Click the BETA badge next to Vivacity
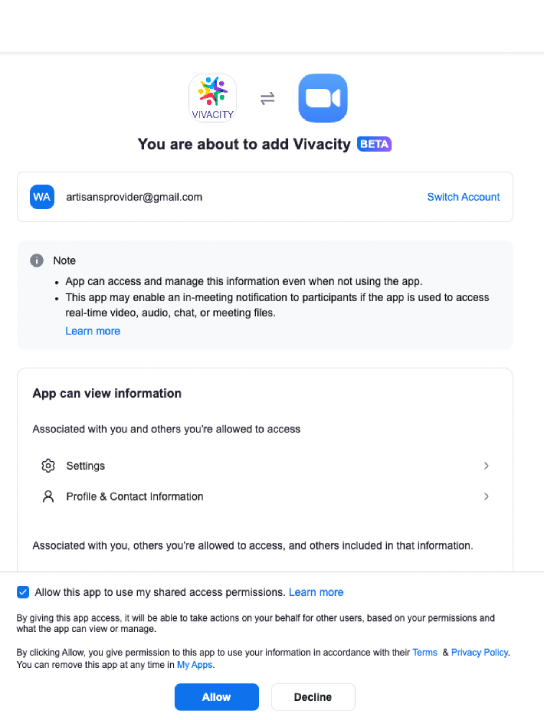 (x=374, y=144)
